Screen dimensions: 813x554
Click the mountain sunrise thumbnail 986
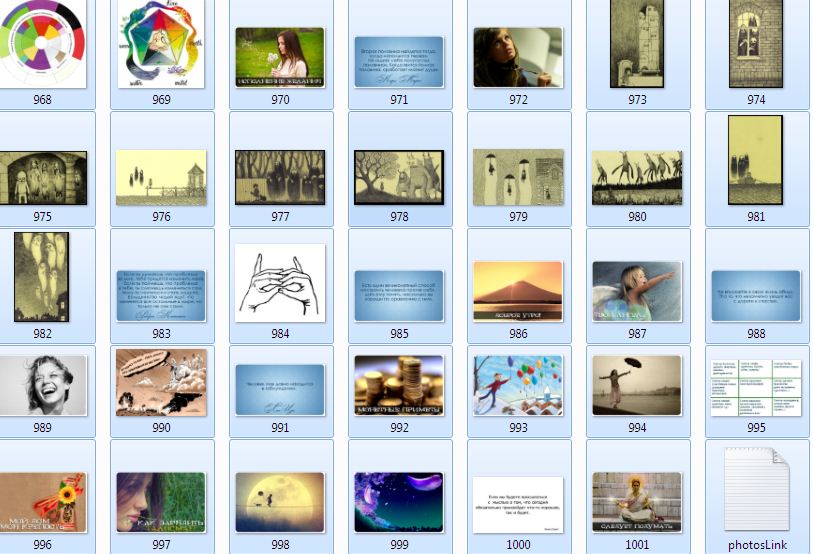click(x=518, y=292)
